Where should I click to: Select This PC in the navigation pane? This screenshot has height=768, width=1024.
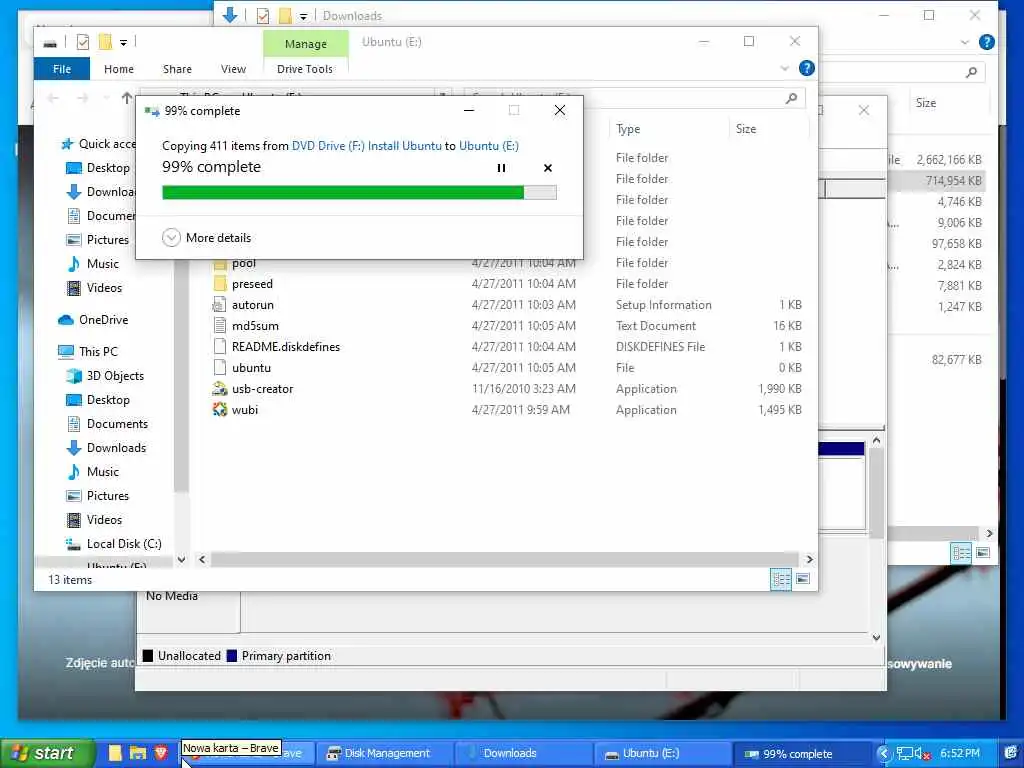click(x=88, y=351)
